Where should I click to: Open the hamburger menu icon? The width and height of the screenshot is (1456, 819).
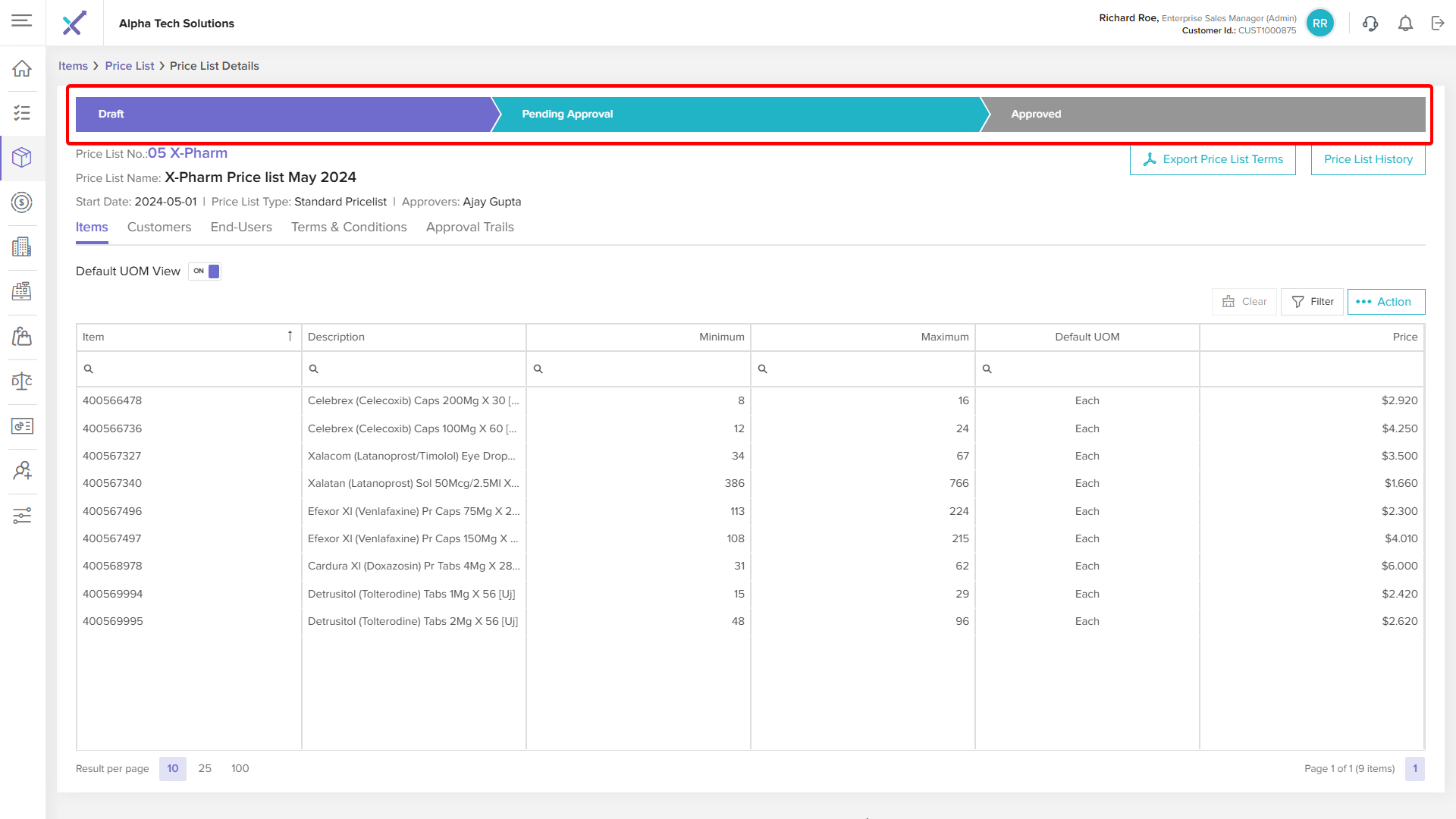(x=22, y=20)
